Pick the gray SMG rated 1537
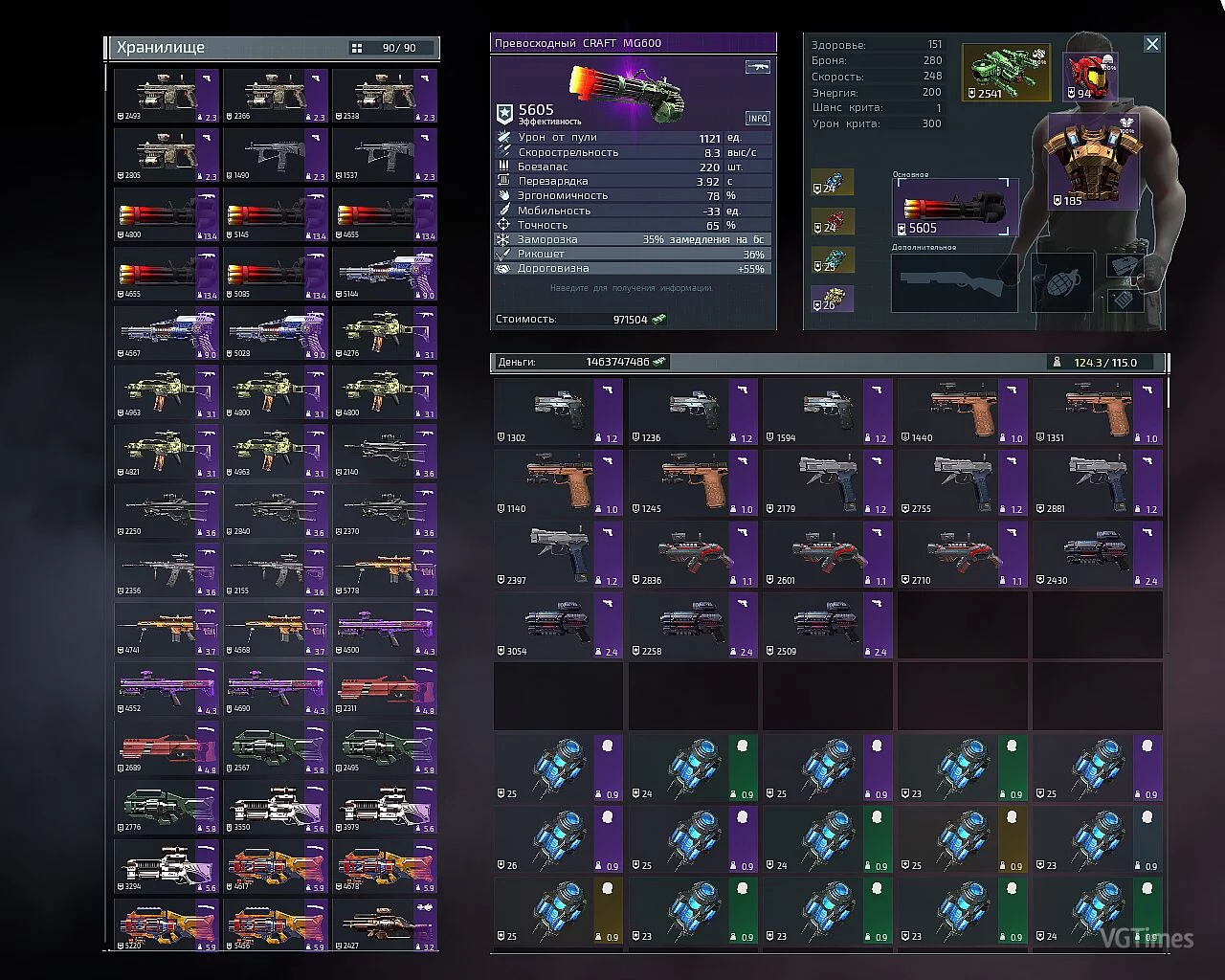Viewport: 1225px width, 980px height. 385,155
